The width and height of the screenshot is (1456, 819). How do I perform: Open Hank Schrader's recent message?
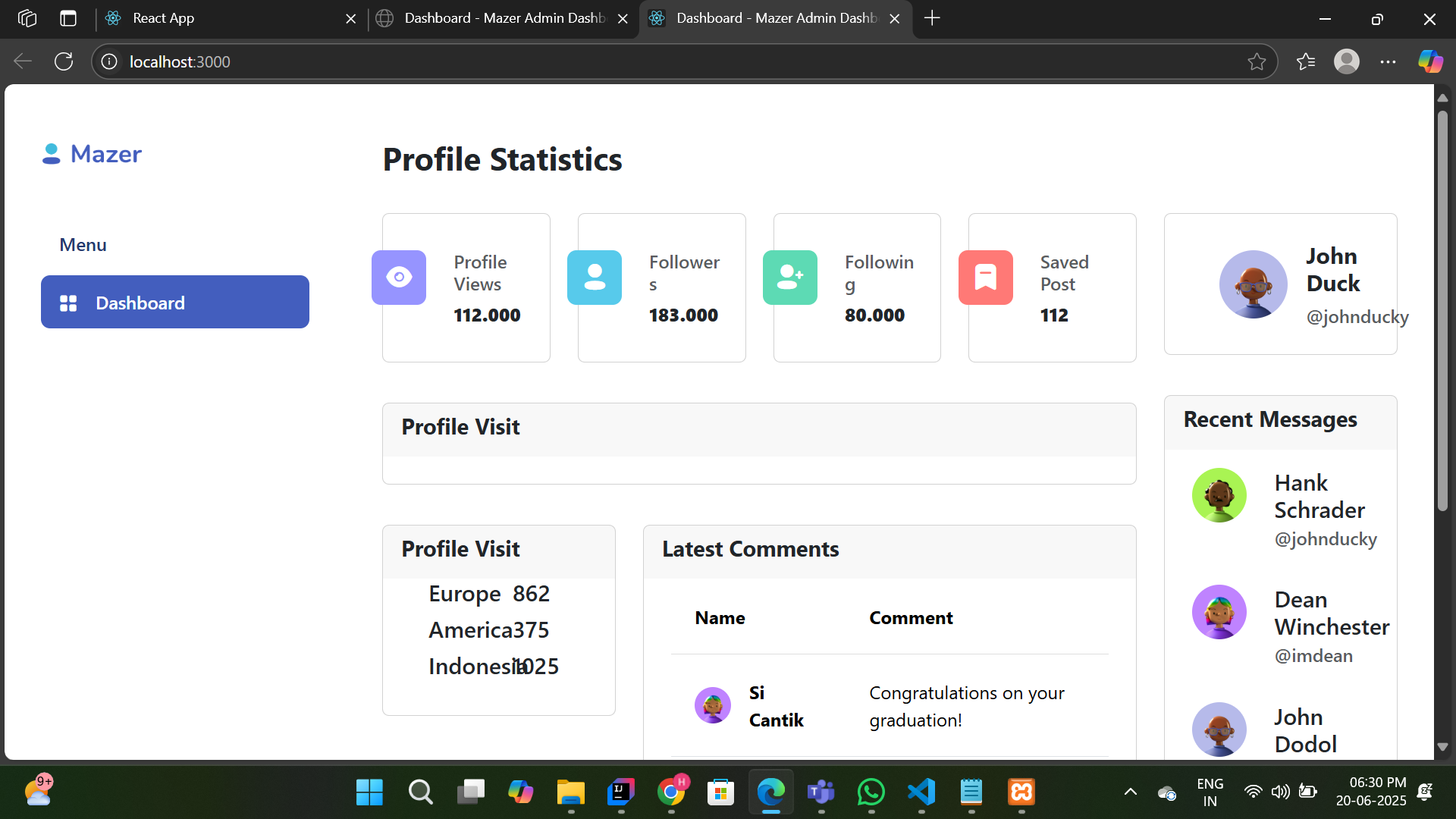pos(1319,497)
